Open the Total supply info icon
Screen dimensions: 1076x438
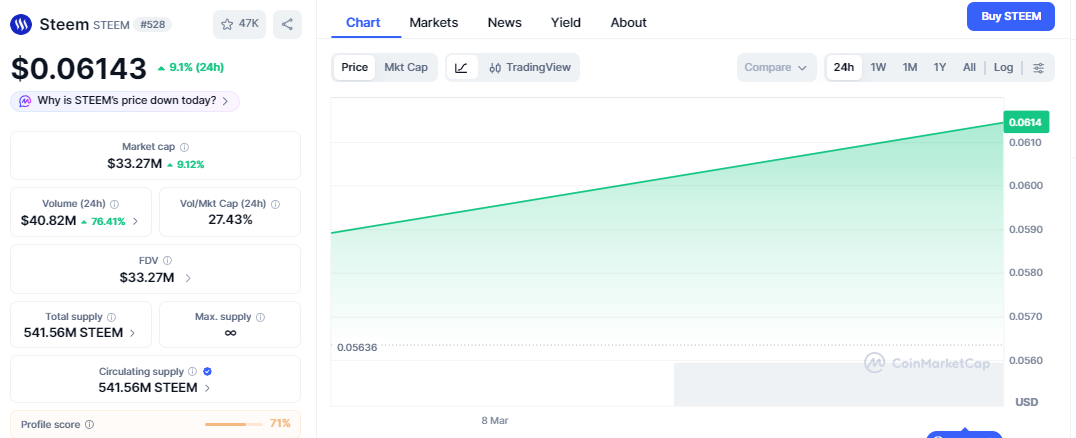click(x=112, y=317)
